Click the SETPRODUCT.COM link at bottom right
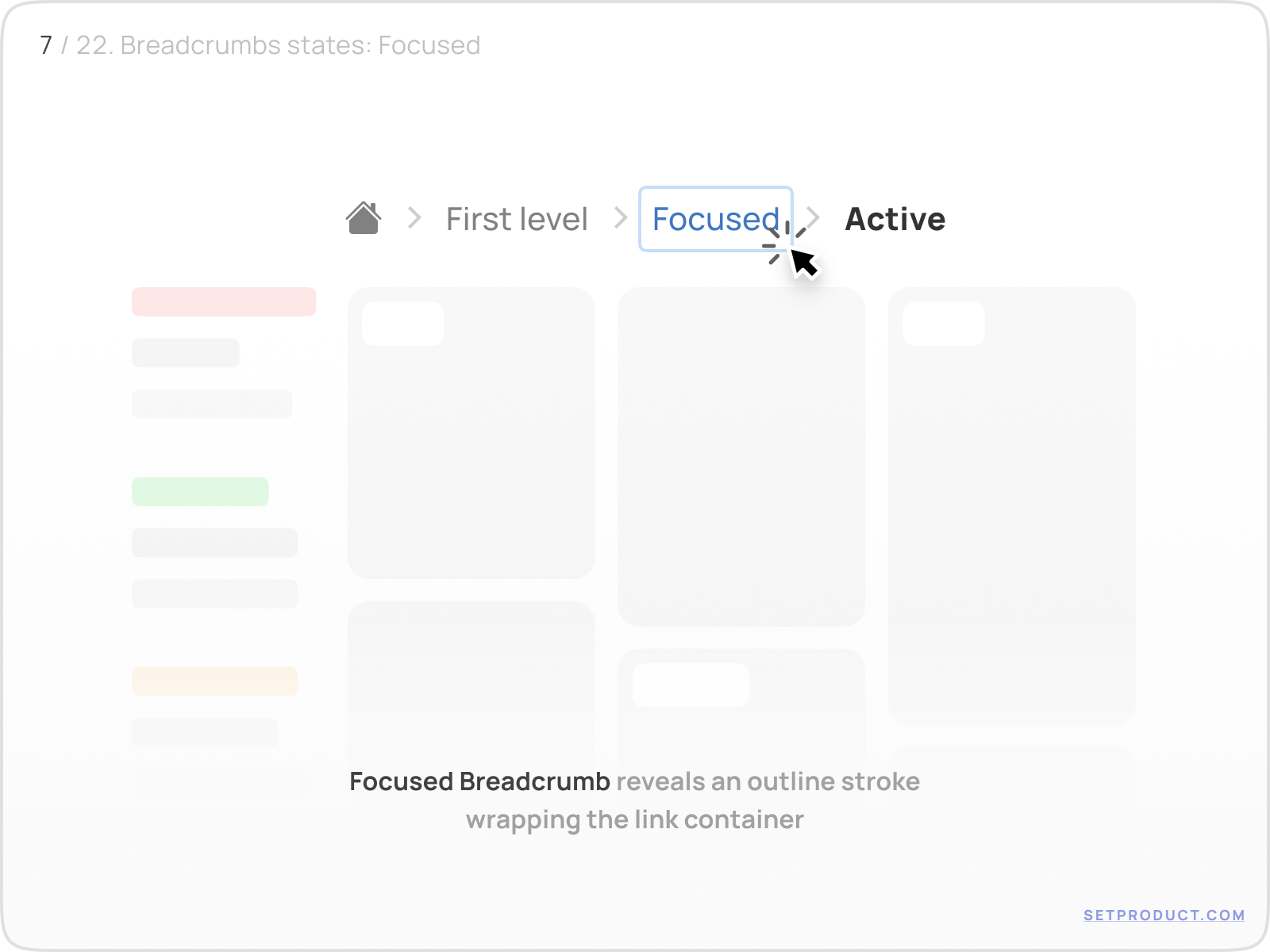 tap(1164, 914)
